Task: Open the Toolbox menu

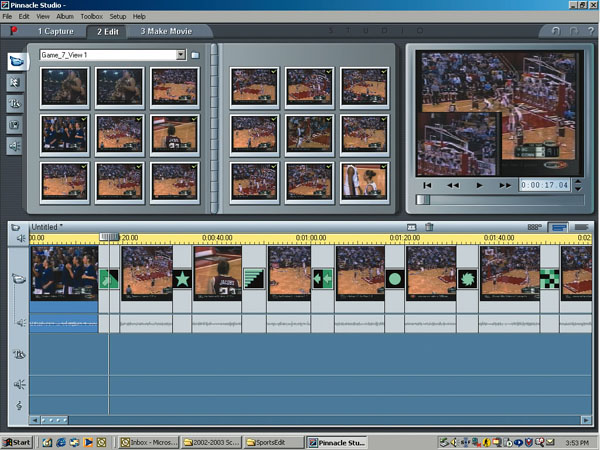Action: click(x=92, y=17)
